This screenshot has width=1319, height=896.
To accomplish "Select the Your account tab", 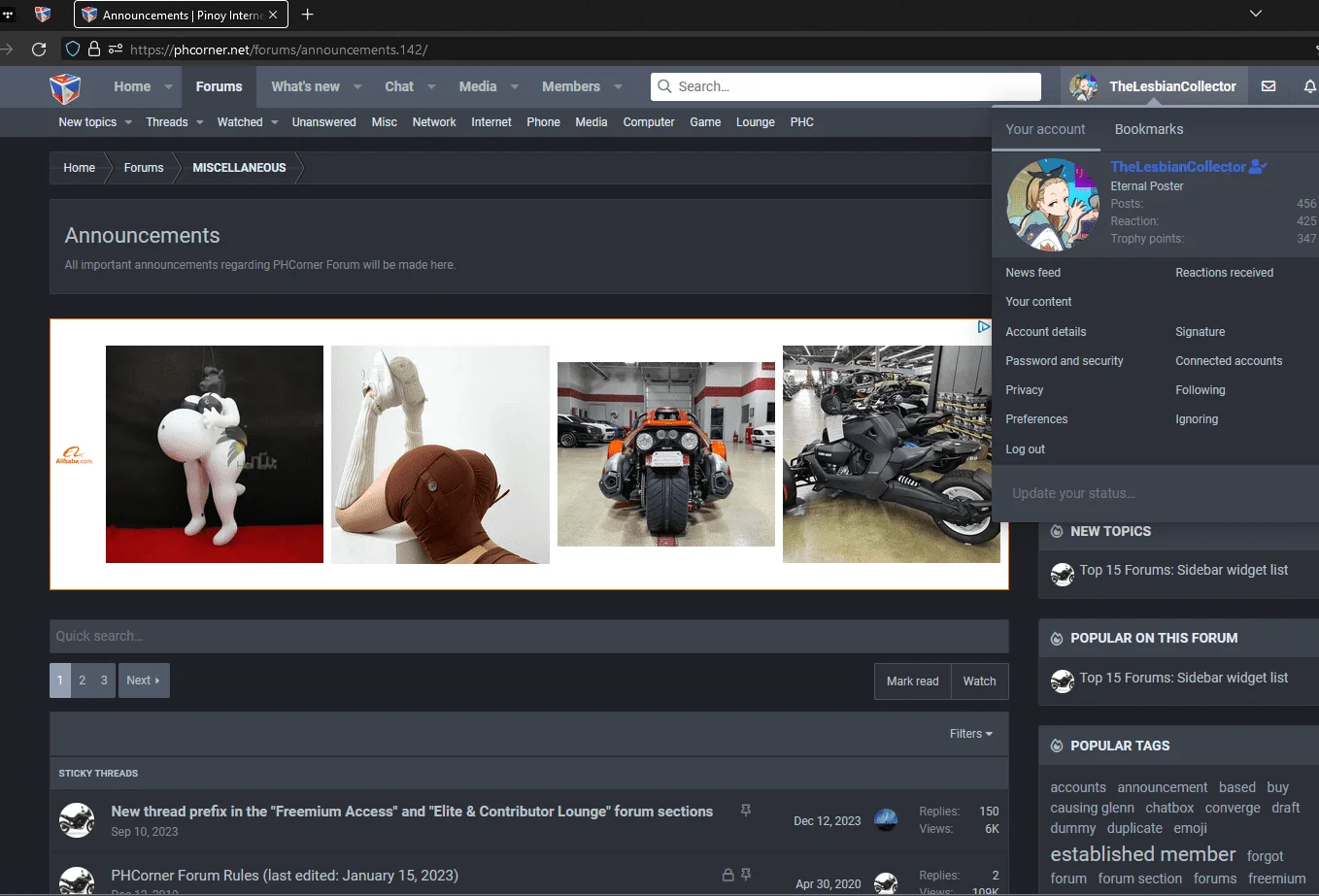I will coord(1045,129).
